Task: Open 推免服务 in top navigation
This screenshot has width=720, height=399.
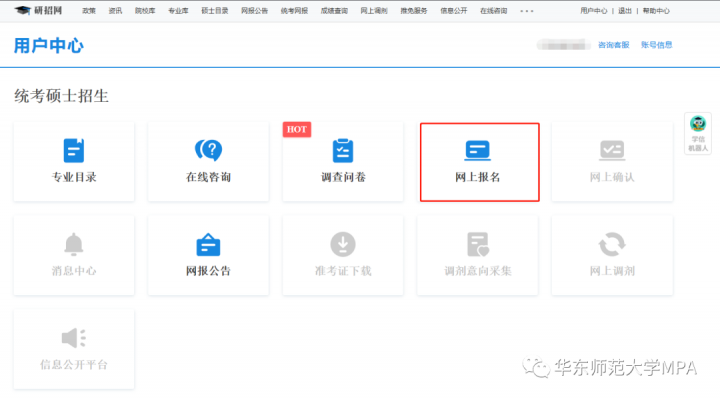Action: (x=414, y=11)
